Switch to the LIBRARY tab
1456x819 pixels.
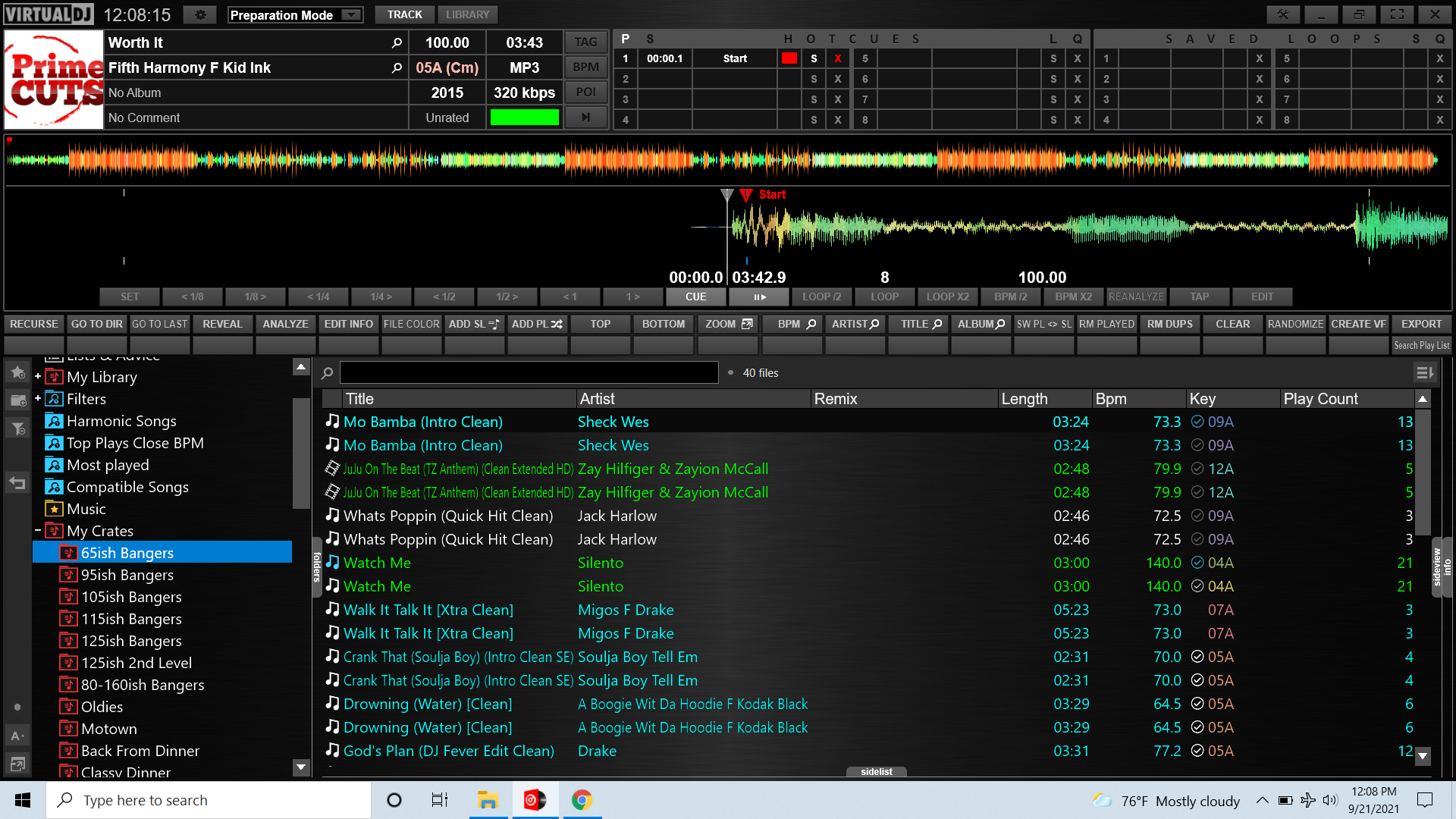(468, 14)
